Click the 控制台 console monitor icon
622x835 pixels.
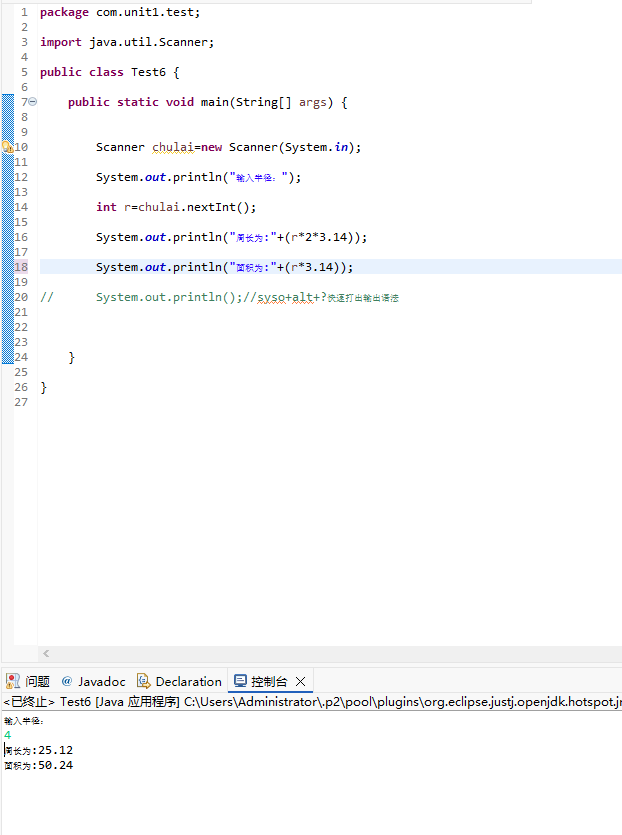coord(240,681)
